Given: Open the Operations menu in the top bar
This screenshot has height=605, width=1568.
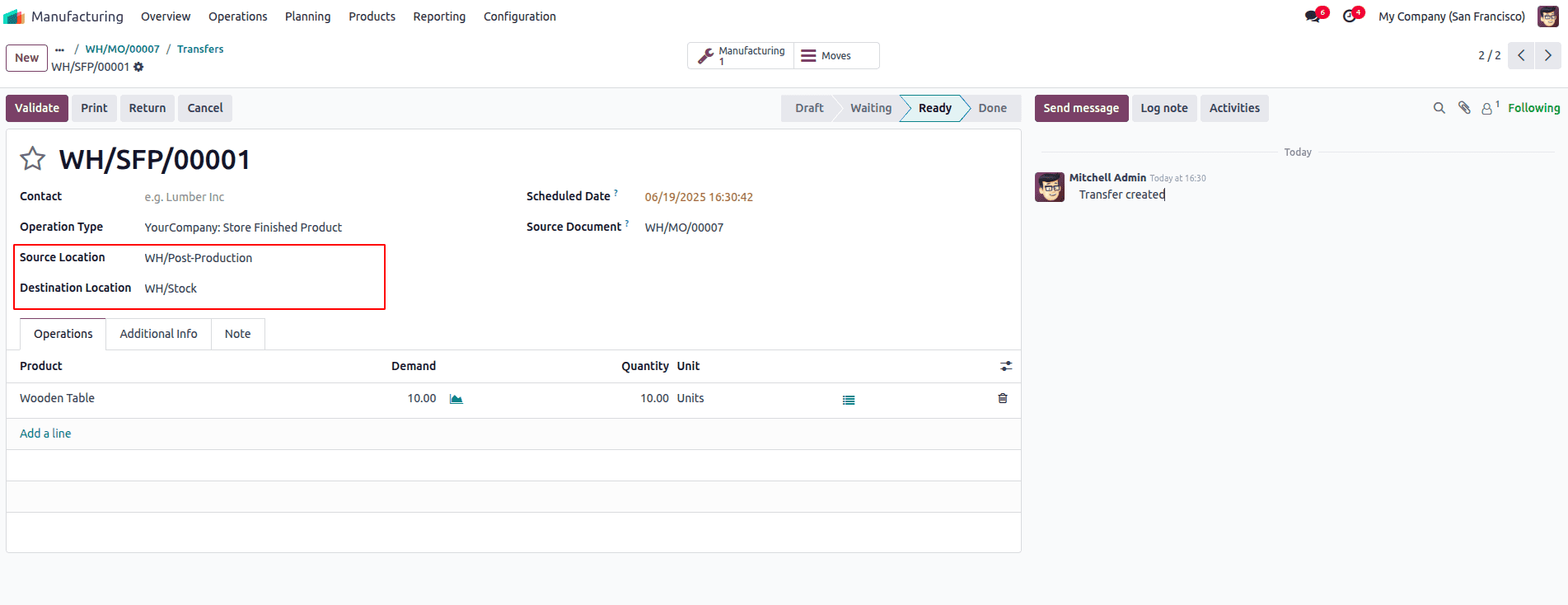Looking at the screenshot, I should click(x=237, y=16).
